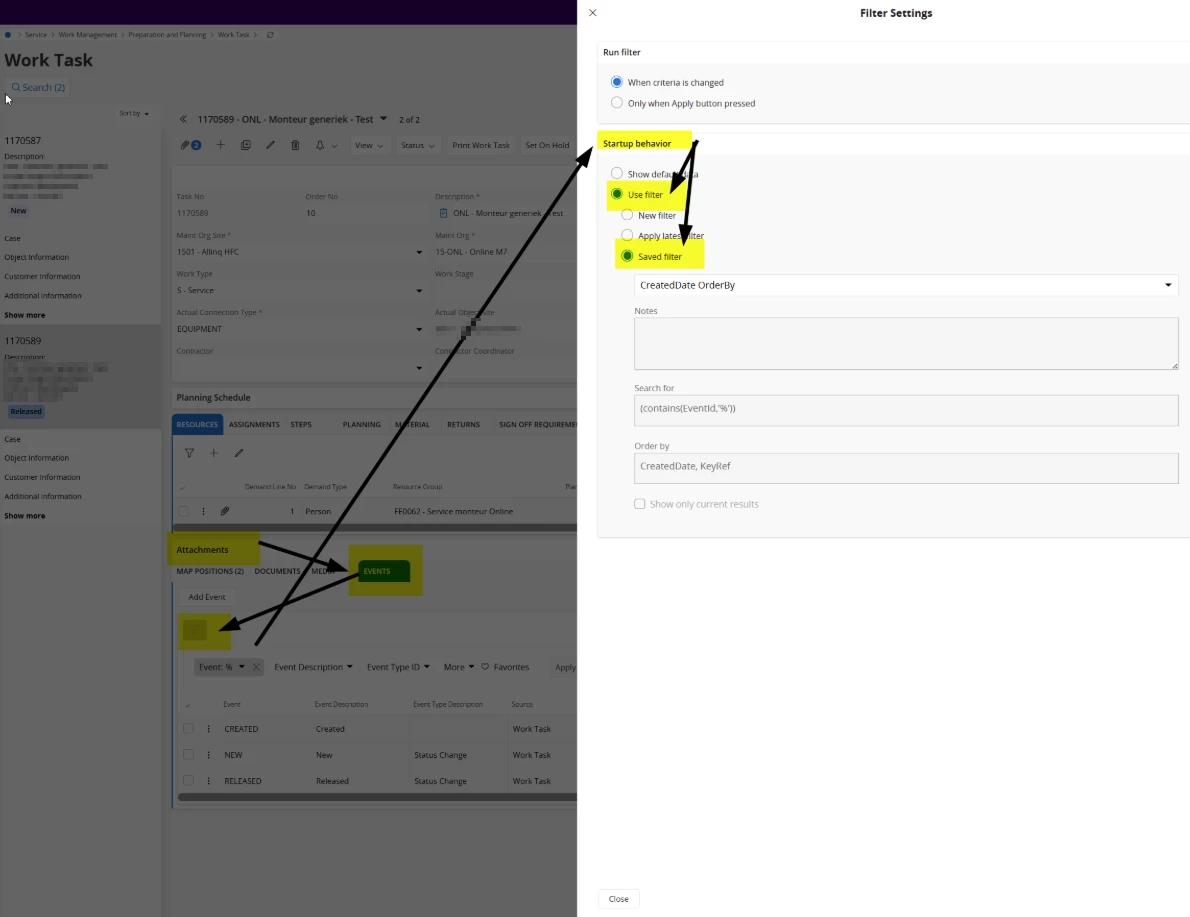Click the Search (2) button
The image size is (1190, 917).
[38, 87]
